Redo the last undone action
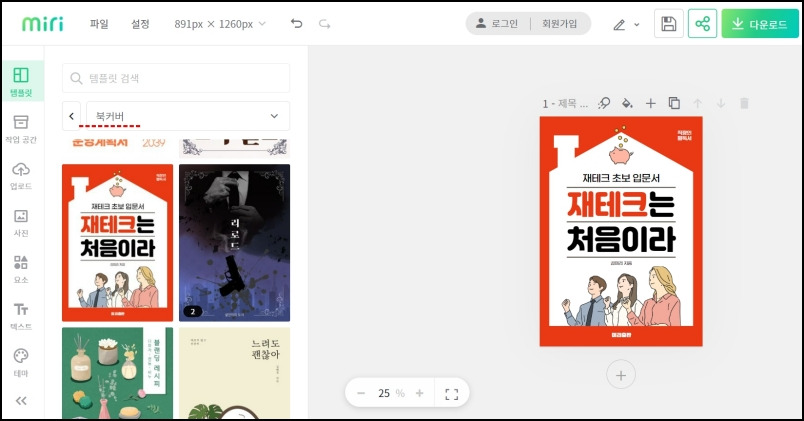This screenshot has width=804, height=421. (x=325, y=24)
